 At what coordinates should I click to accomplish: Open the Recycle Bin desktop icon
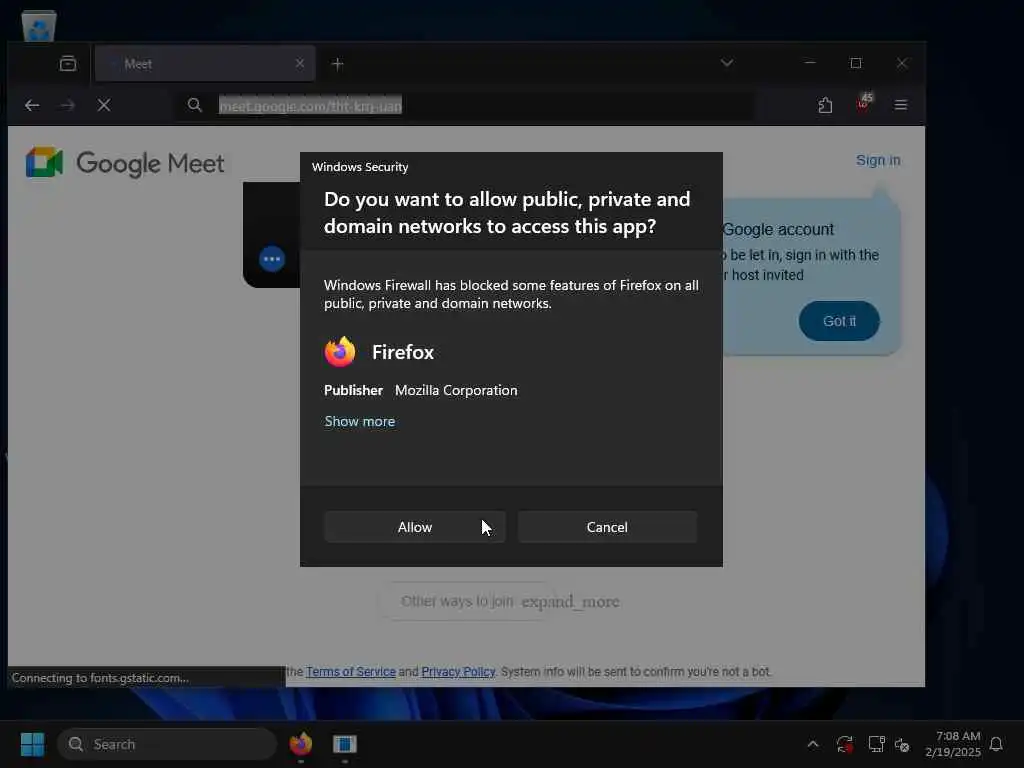[39, 25]
